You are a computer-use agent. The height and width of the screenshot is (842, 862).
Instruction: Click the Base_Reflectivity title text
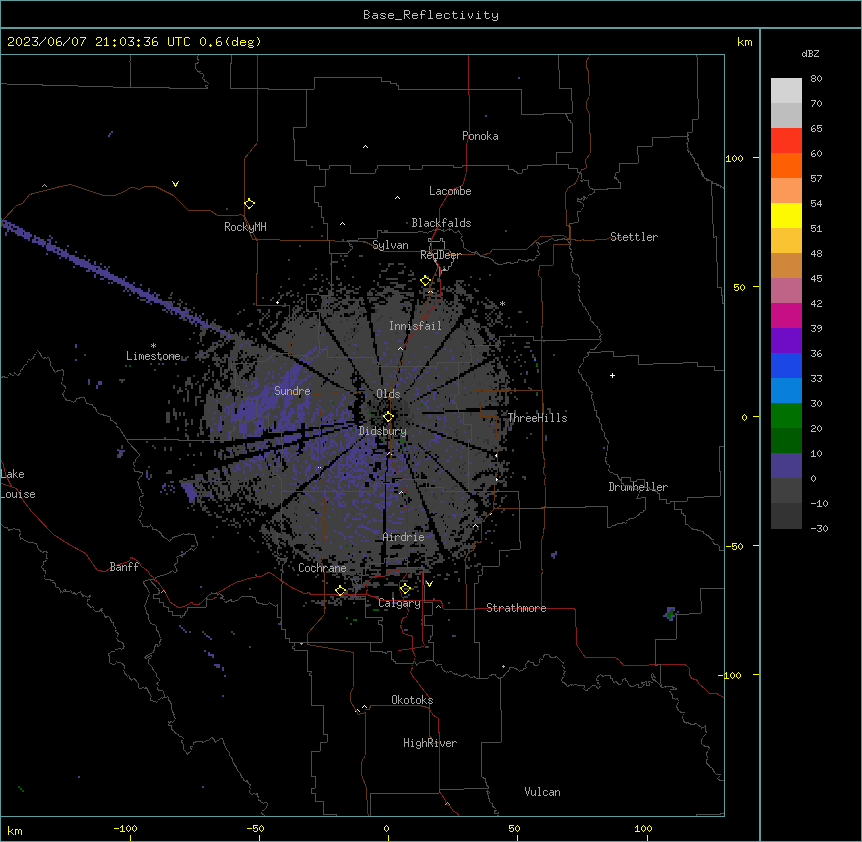pyautogui.click(x=431, y=15)
